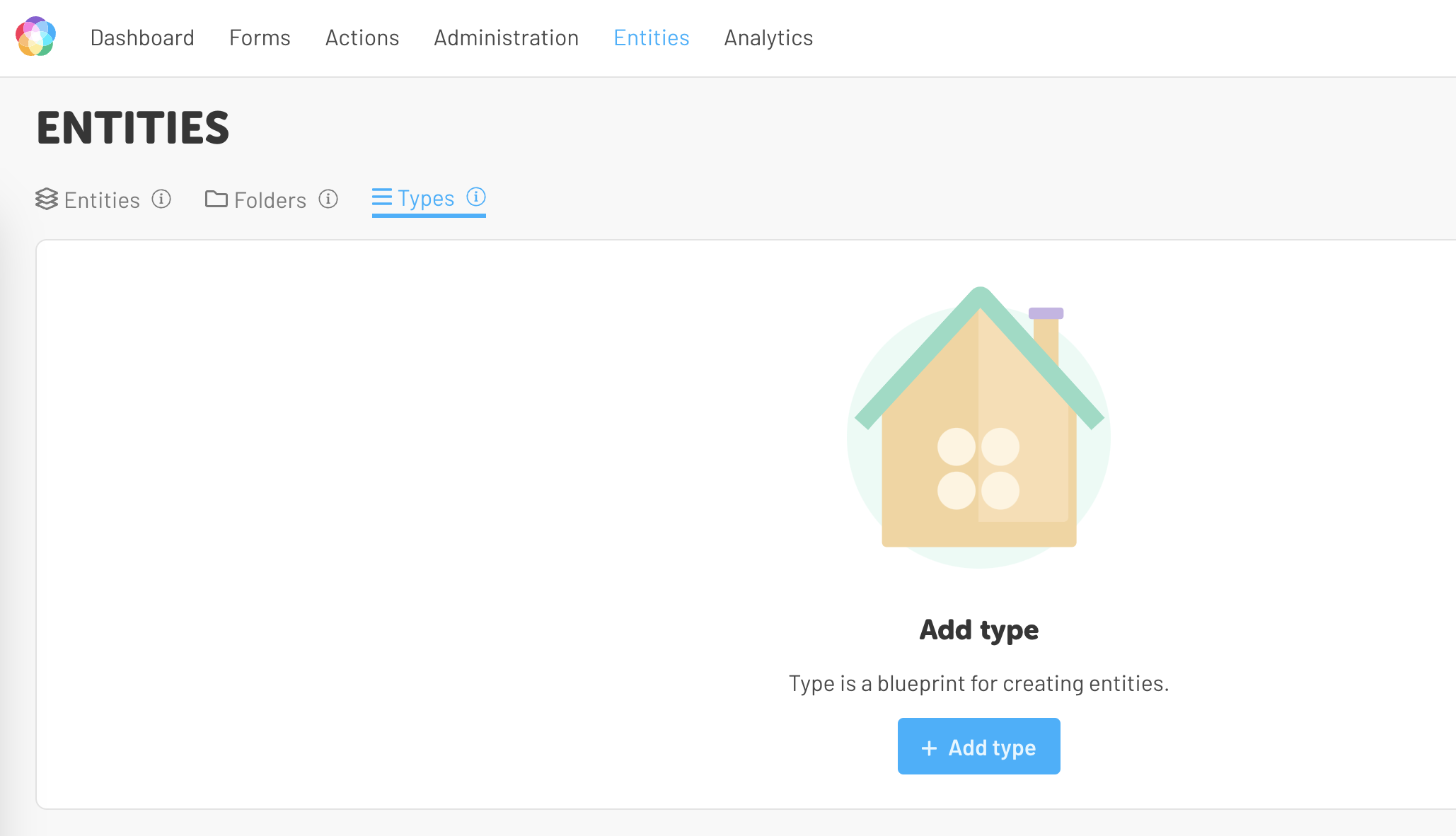Click the stacked layers Entities icon
Viewport: 1456px width, 836px height.
click(47, 199)
